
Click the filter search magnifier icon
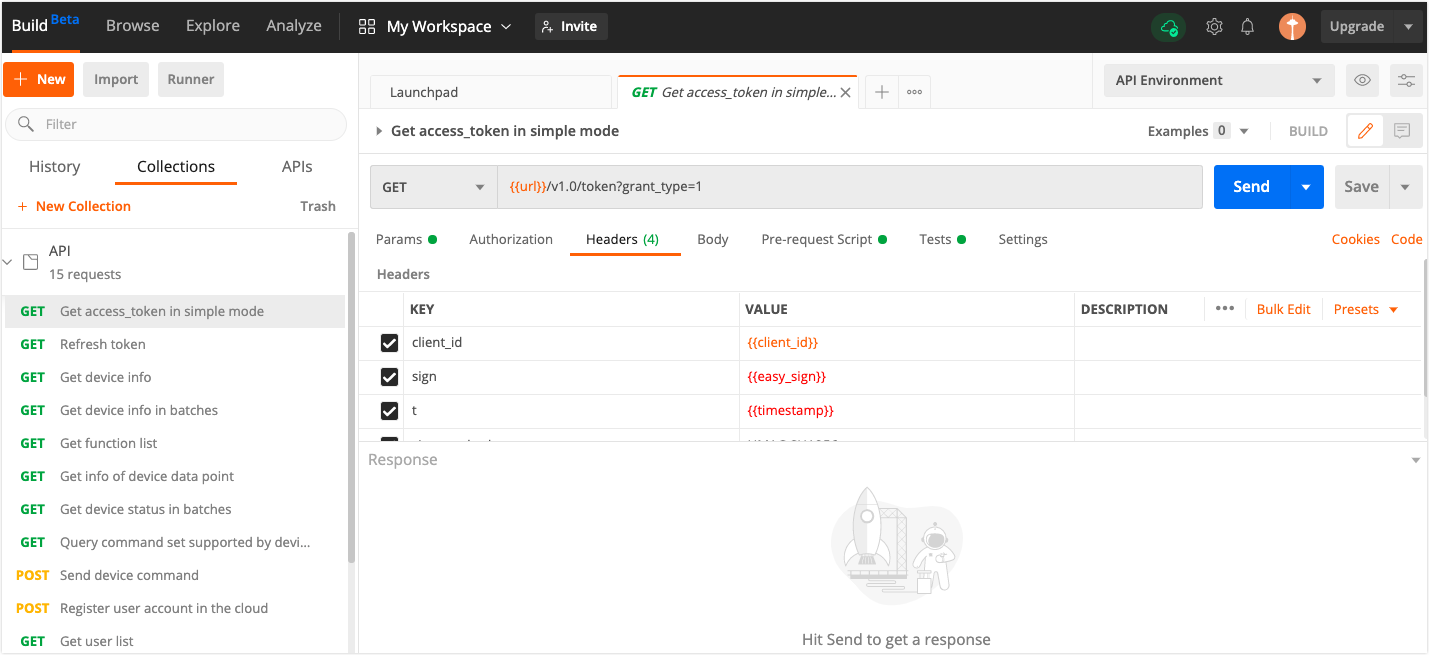pyautogui.click(x=26, y=124)
